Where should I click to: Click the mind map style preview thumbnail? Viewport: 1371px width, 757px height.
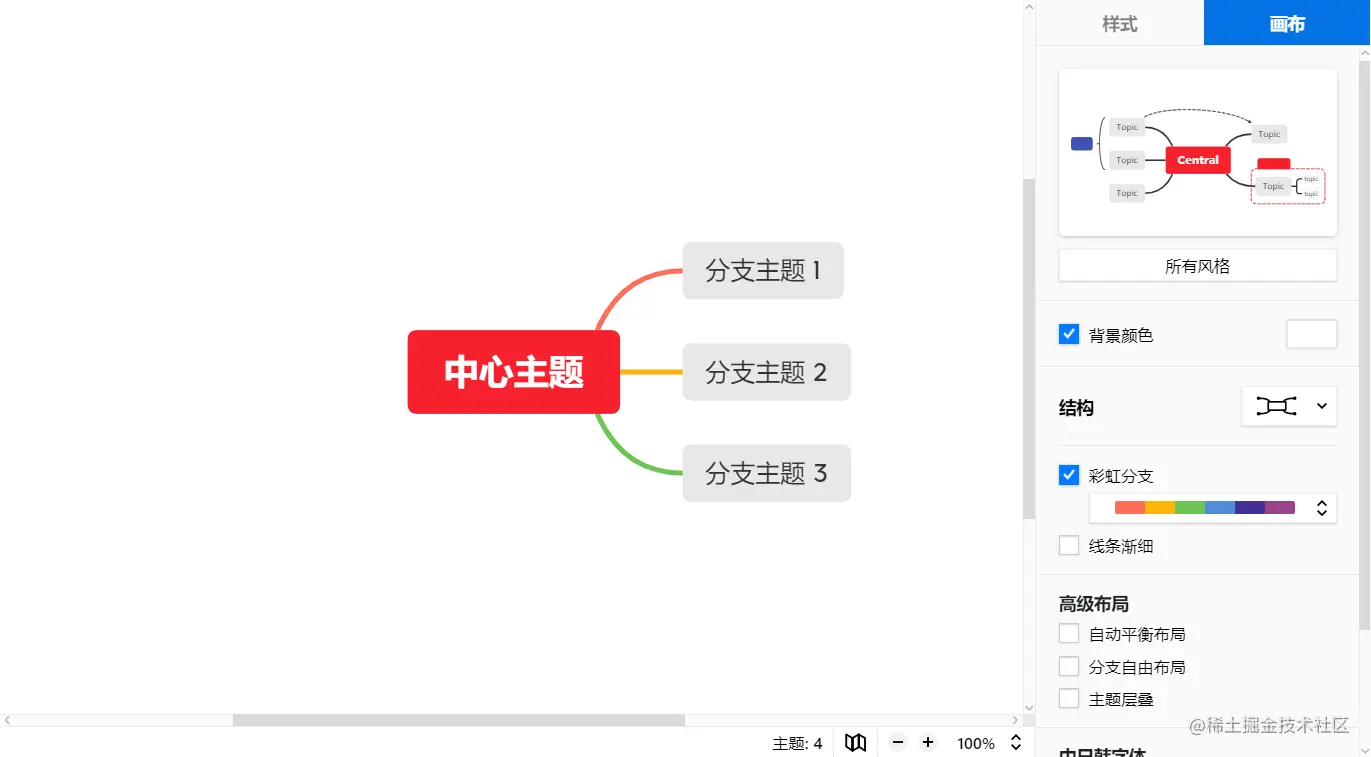(1198, 152)
